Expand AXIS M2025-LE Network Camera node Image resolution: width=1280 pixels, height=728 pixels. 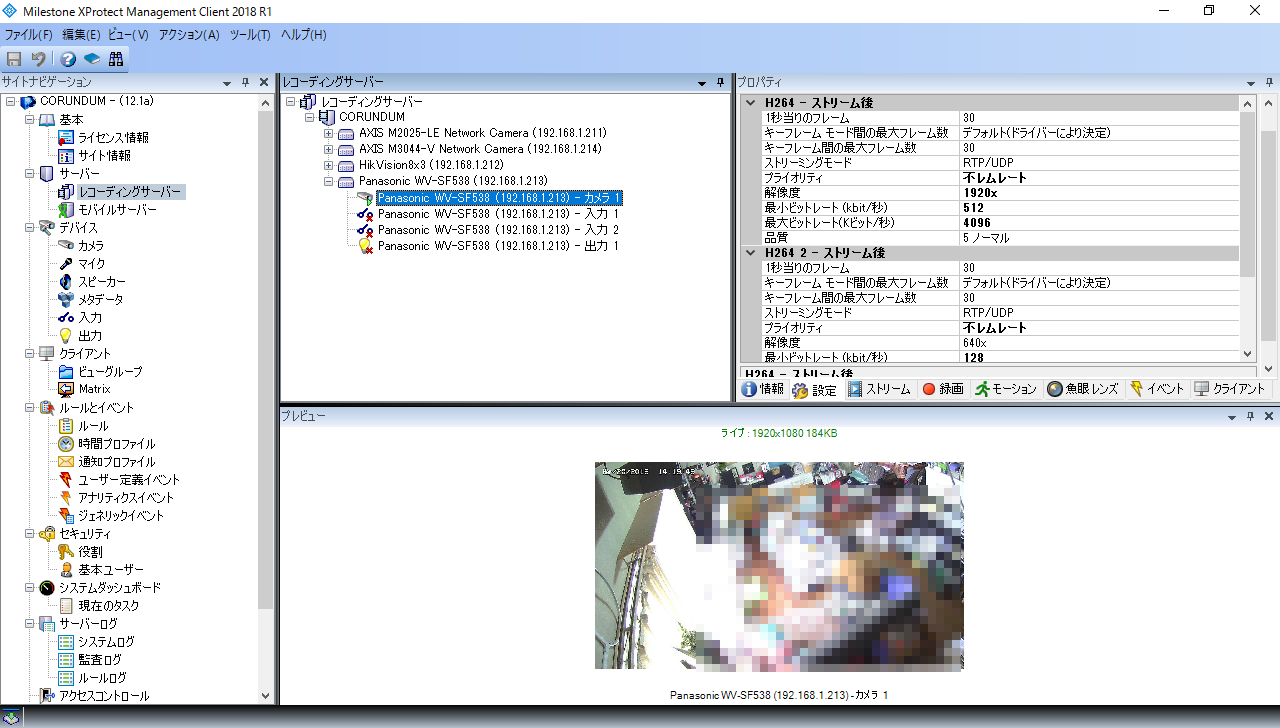click(x=328, y=133)
